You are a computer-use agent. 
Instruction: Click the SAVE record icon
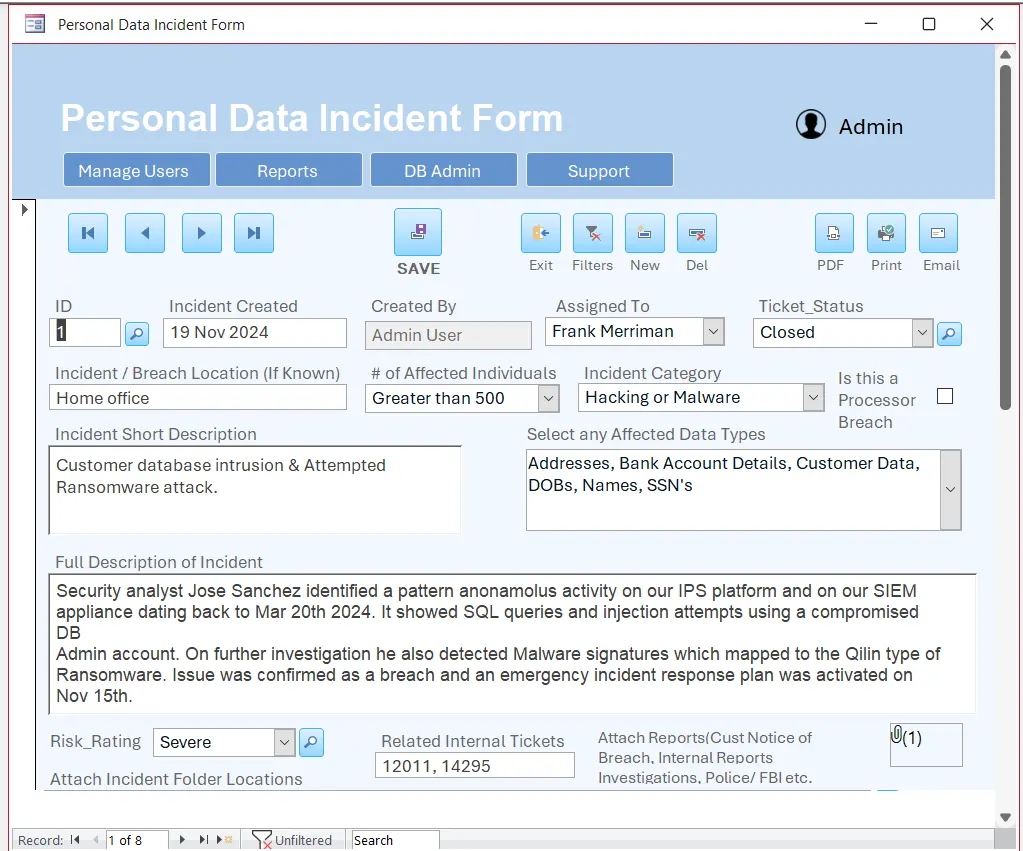(x=418, y=233)
